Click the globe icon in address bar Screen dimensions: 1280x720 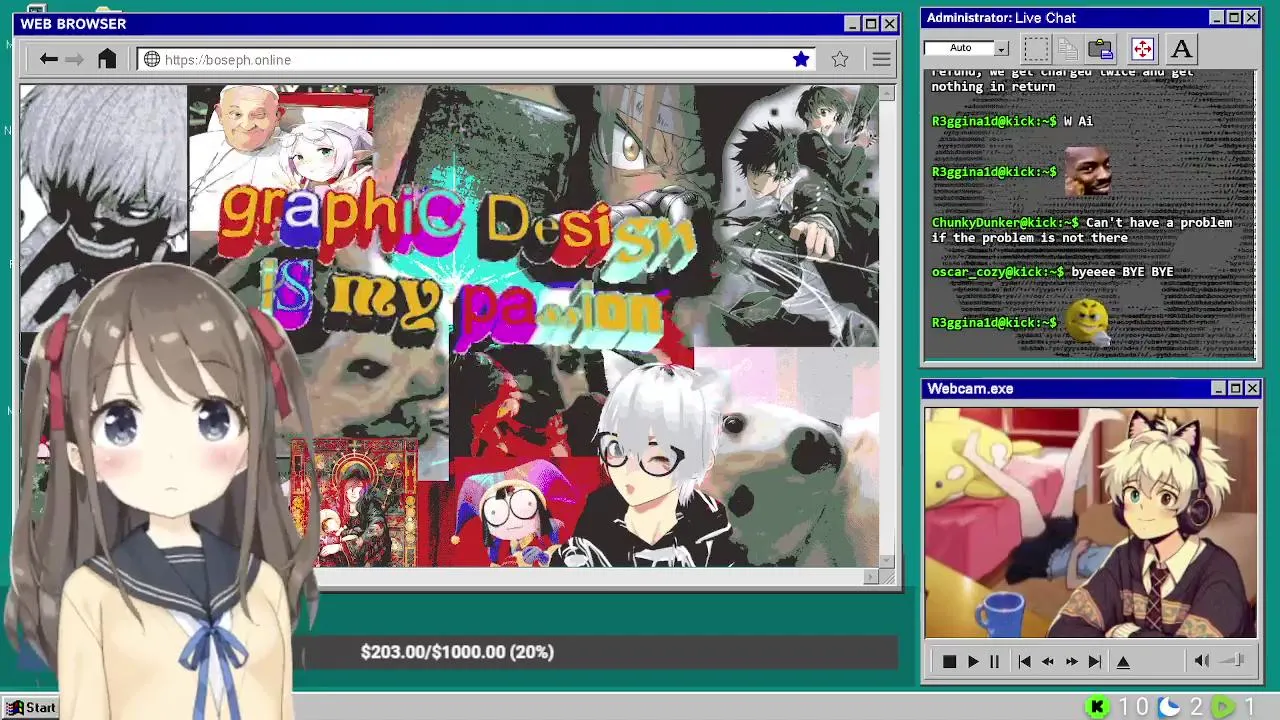(152, 60)
